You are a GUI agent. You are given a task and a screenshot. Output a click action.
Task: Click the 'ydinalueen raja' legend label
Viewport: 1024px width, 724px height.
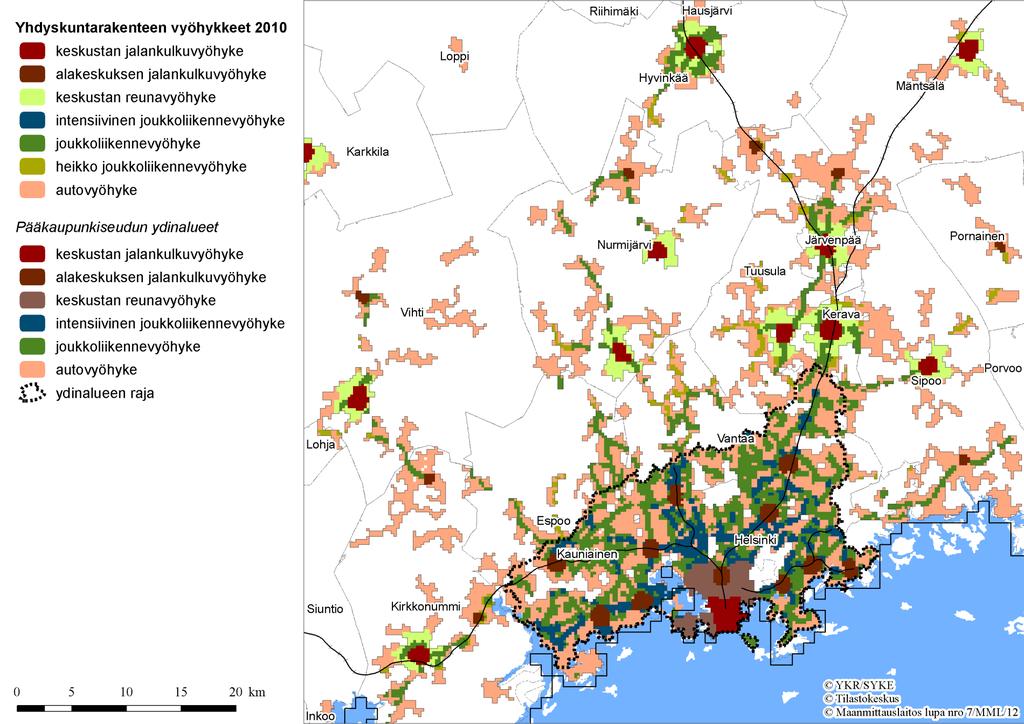[104, 394]
